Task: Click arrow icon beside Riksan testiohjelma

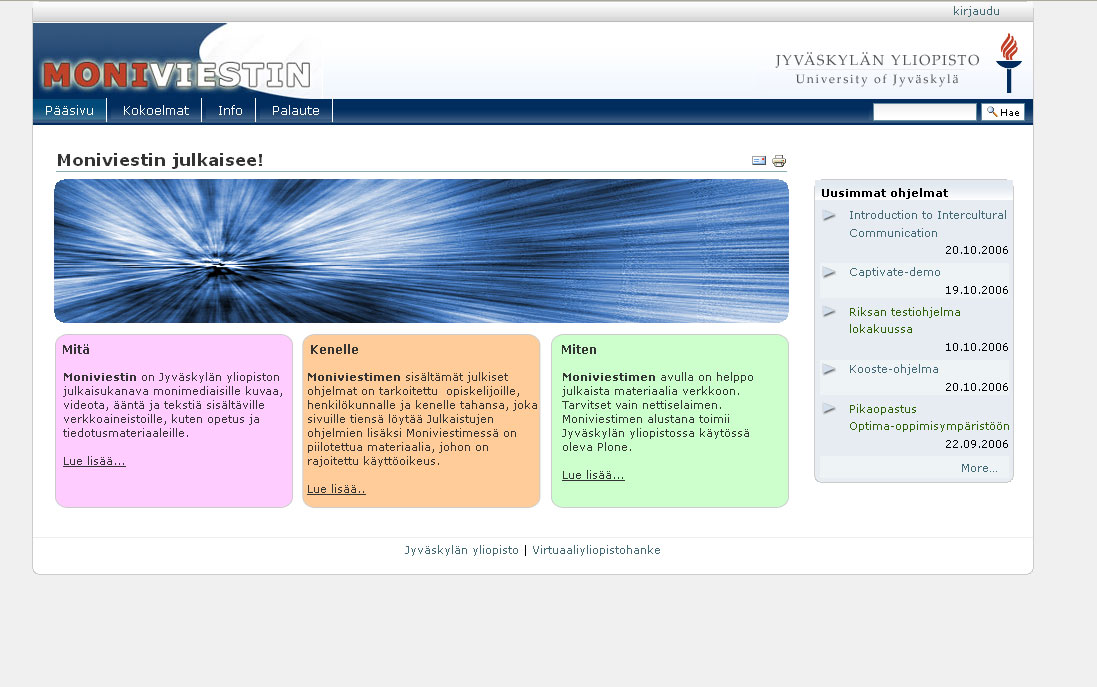Action: tap(829, 312)
